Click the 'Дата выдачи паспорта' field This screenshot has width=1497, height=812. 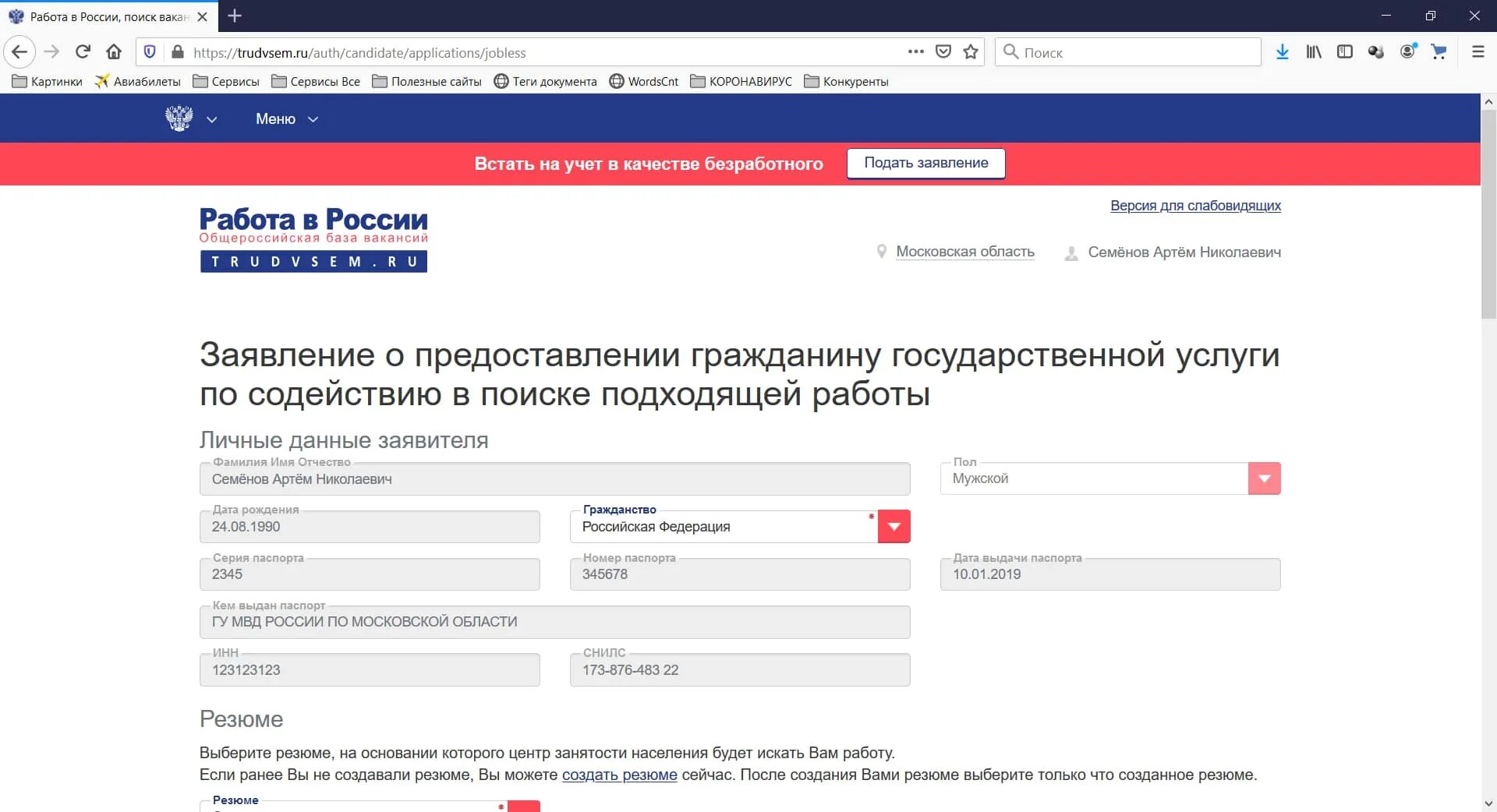pyautogui.click(x=1110, y=574)
